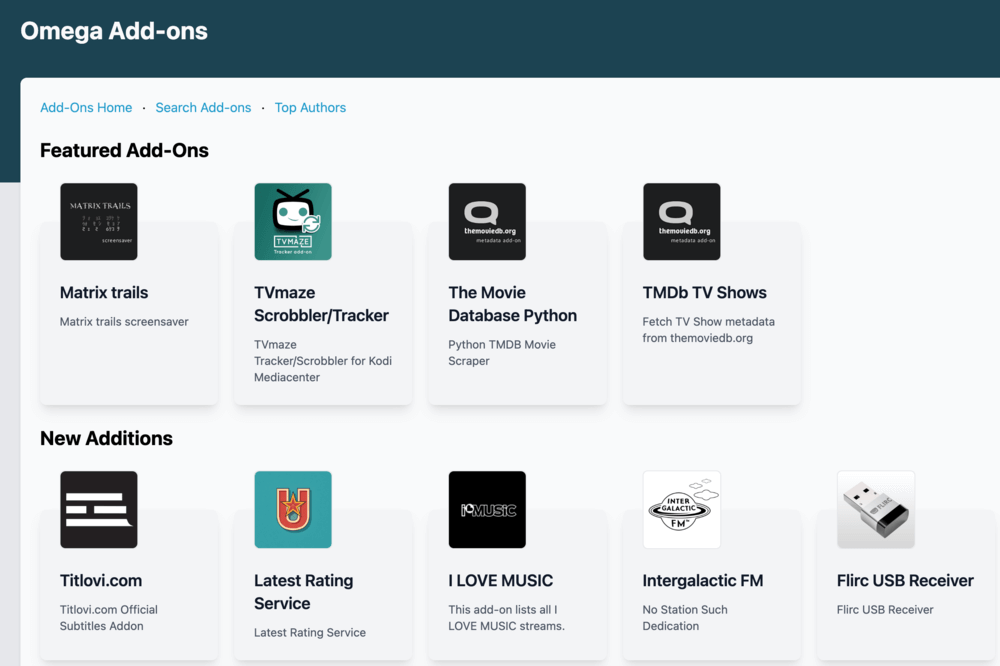1000x666 pixels.
Task: Open The Movie Database Python icon
Action: tap(487, 221)
